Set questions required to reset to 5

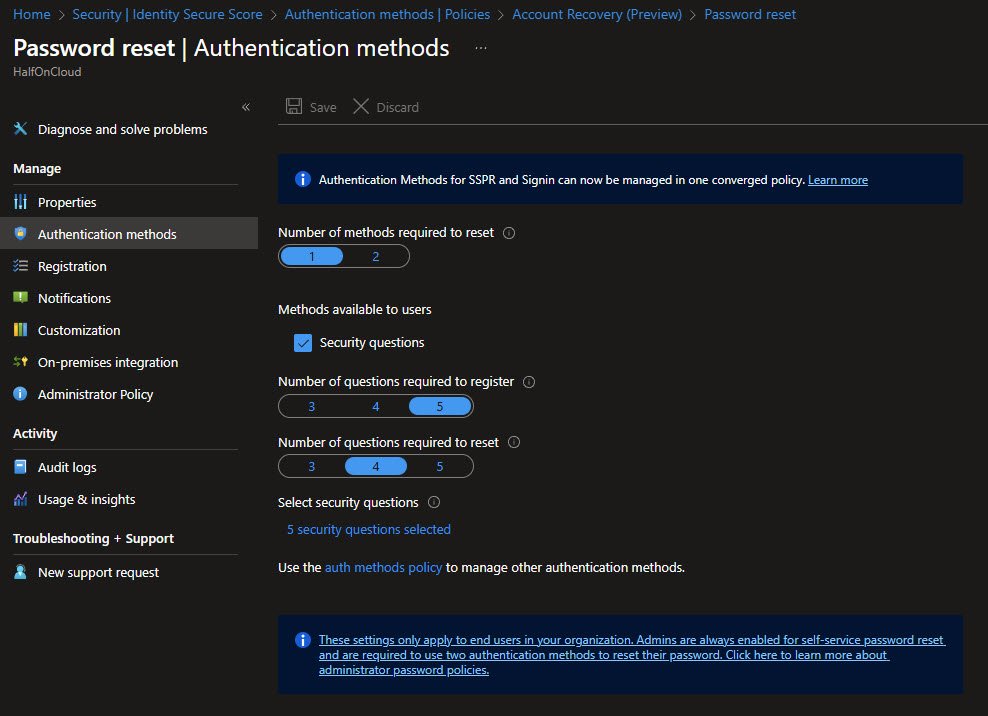(439, 466)
